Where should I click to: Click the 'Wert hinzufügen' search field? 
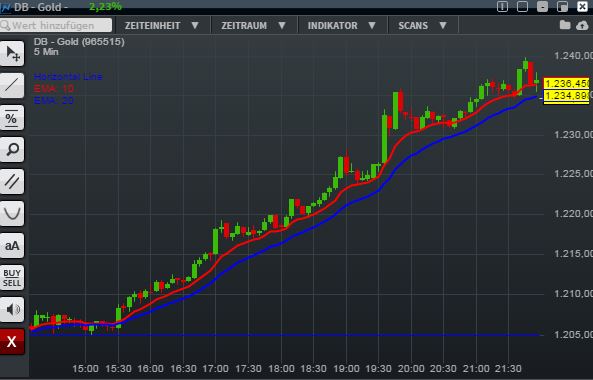click(56, 25)
